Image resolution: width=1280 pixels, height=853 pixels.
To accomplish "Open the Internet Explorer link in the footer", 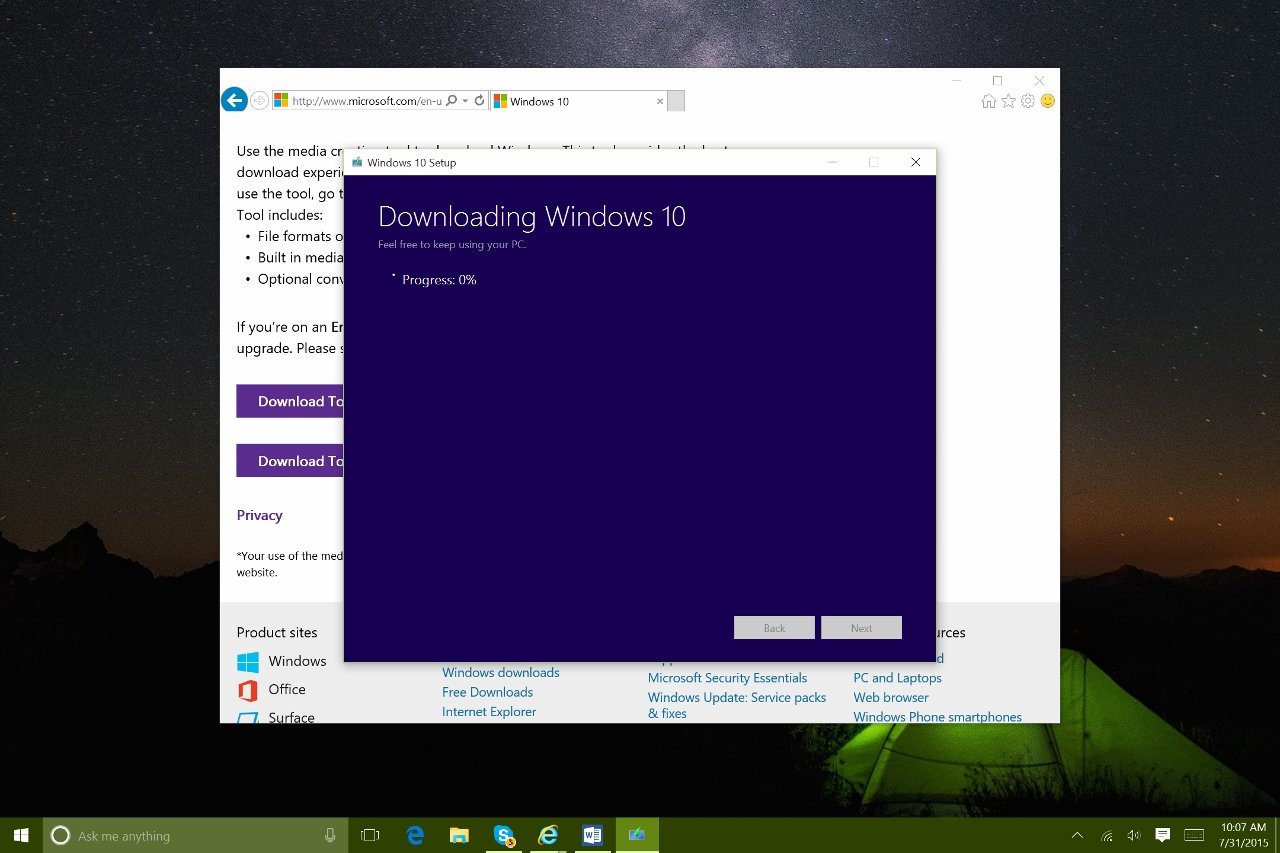I will [x=489, y=712].
